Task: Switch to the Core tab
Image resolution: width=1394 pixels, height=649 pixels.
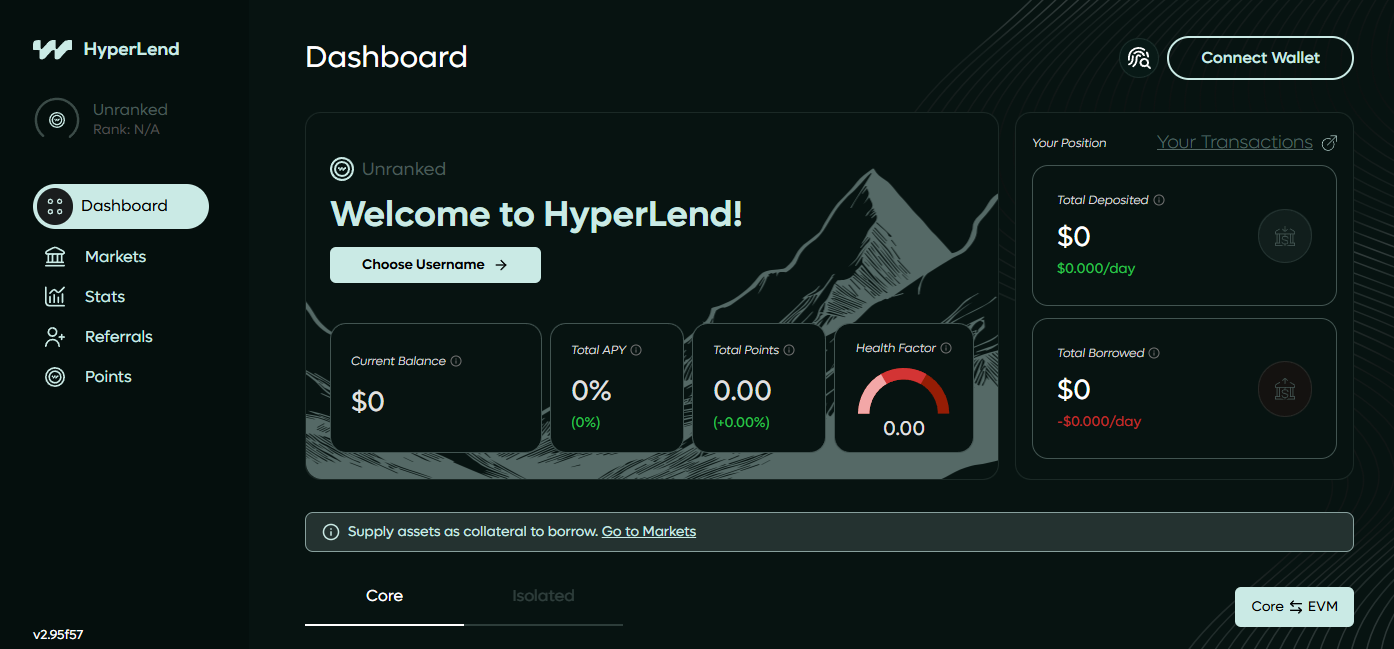Action: coord(384,597)
